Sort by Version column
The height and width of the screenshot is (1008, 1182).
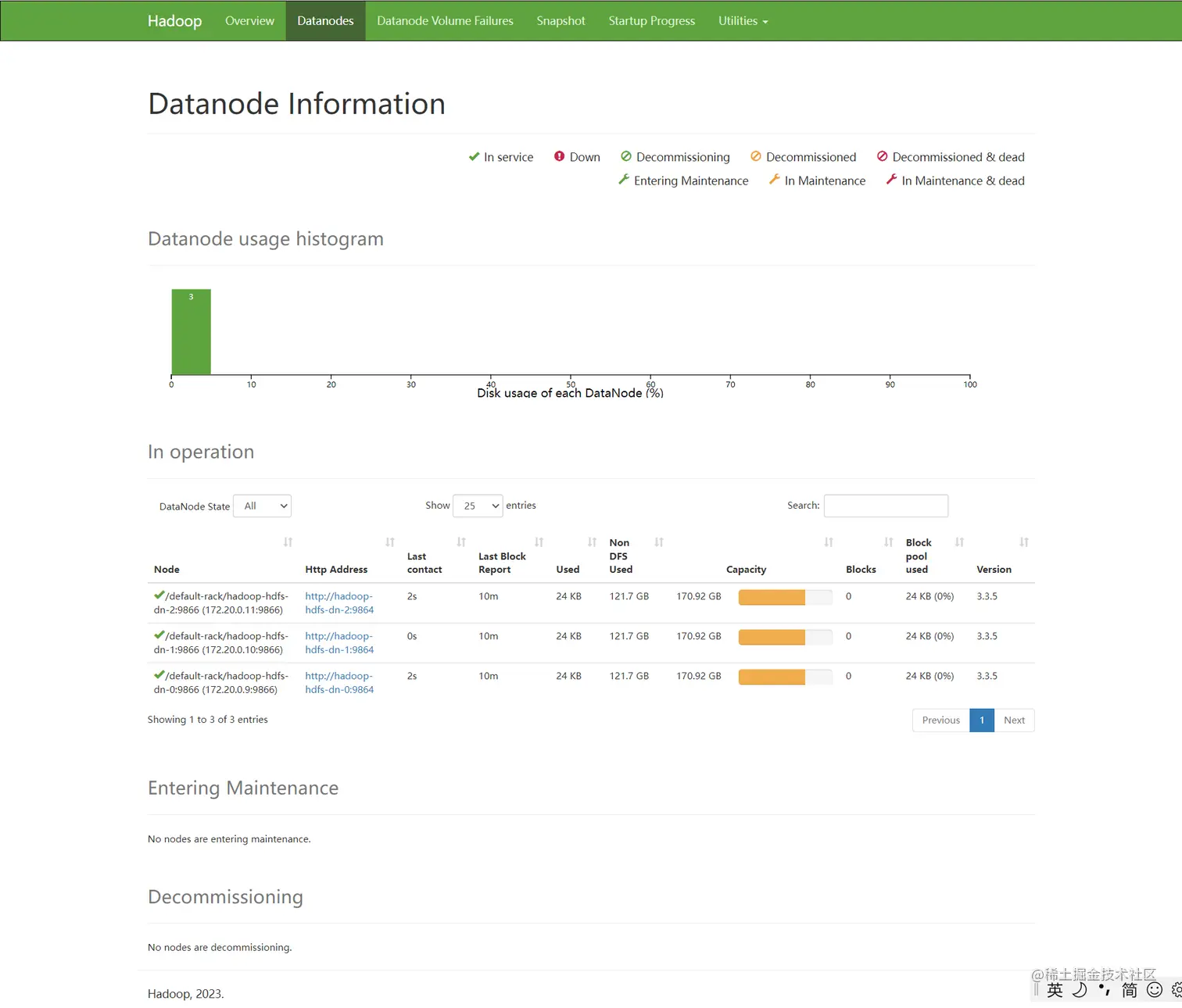click(1002, 556)
